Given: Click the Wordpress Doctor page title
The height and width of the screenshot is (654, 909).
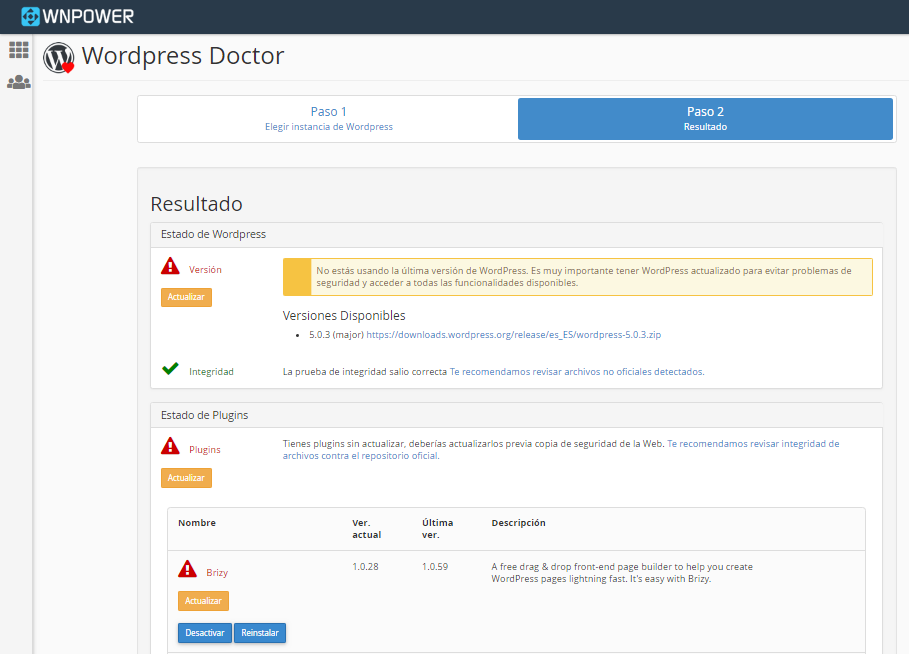Looking at the screenshot, I should point(183,56).
